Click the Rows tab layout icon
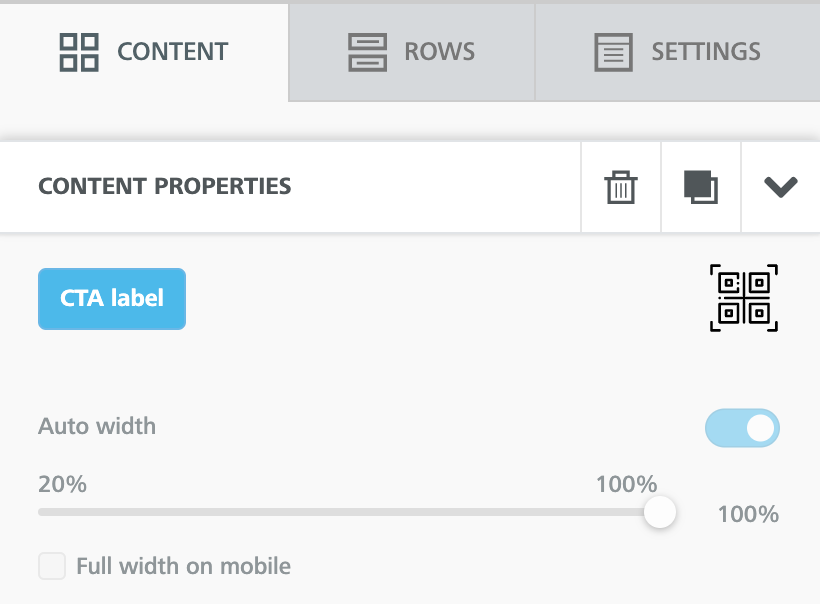This screenshot has height=604, width=820. (367, 52)
